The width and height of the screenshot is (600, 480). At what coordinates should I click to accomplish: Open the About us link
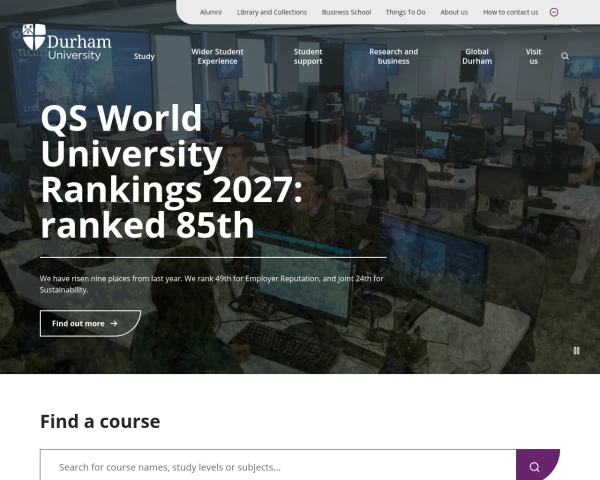click(x=454, y=12)
